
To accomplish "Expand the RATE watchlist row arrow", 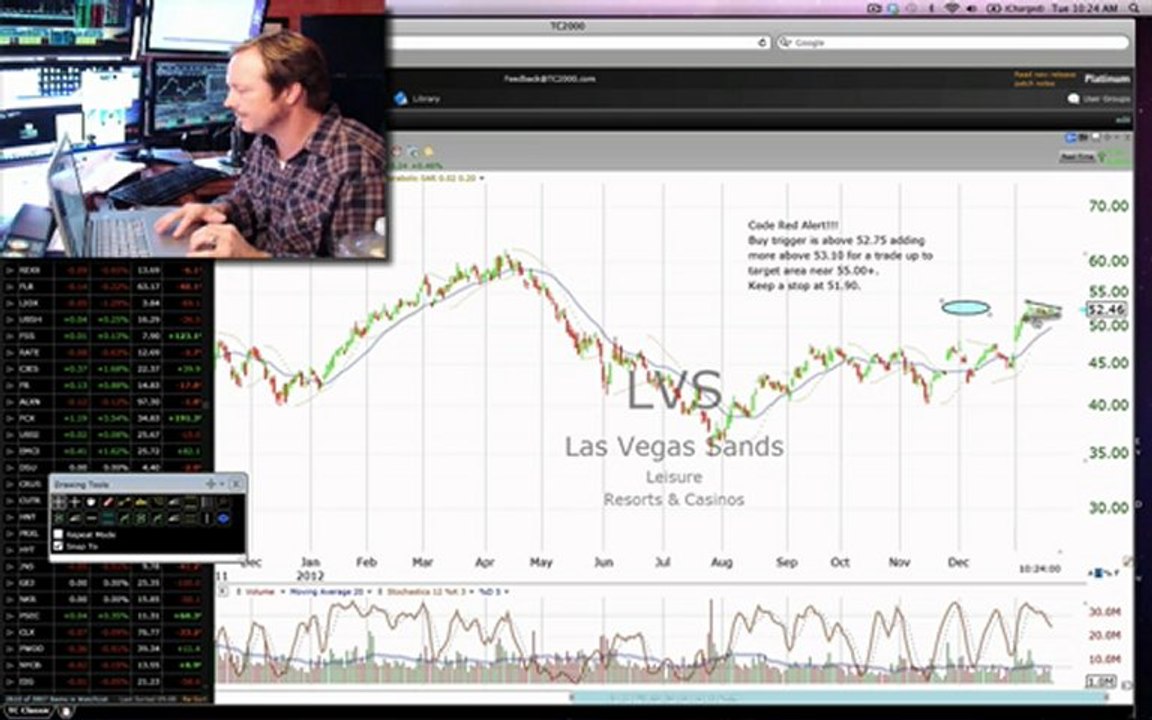I will click(x=10, y=353).
